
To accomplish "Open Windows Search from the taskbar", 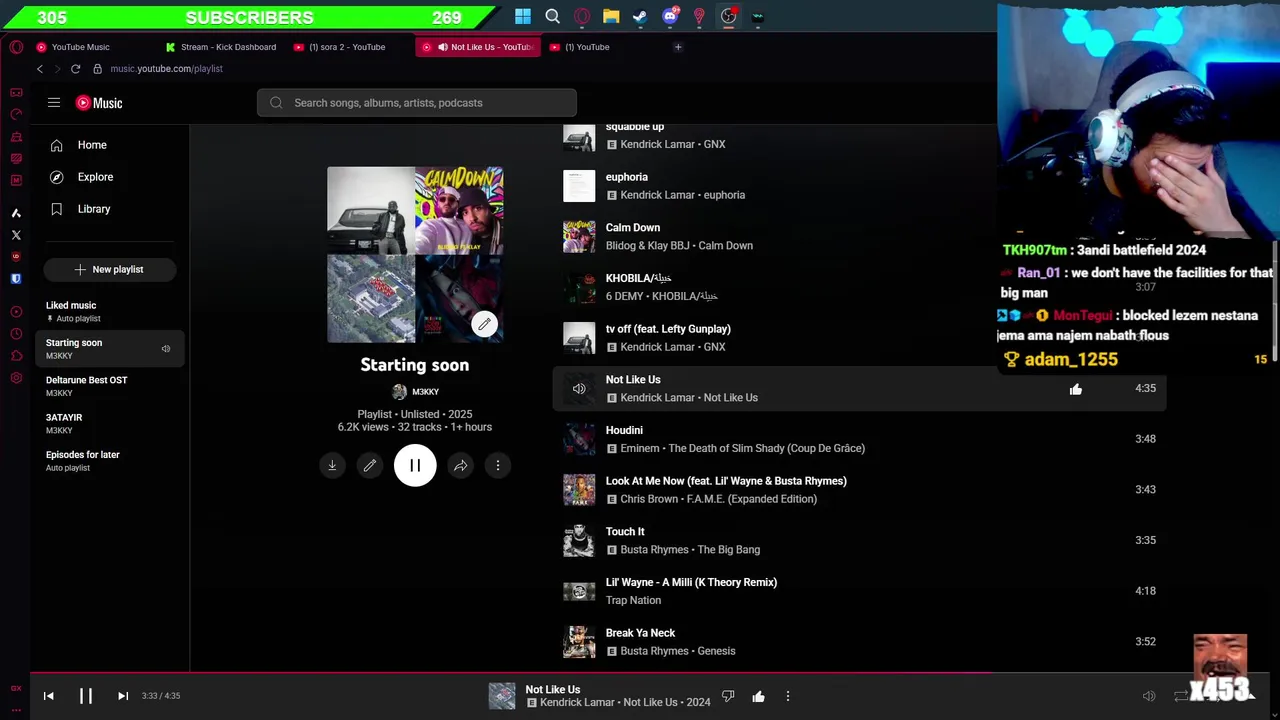I will (x=552, y=16).
